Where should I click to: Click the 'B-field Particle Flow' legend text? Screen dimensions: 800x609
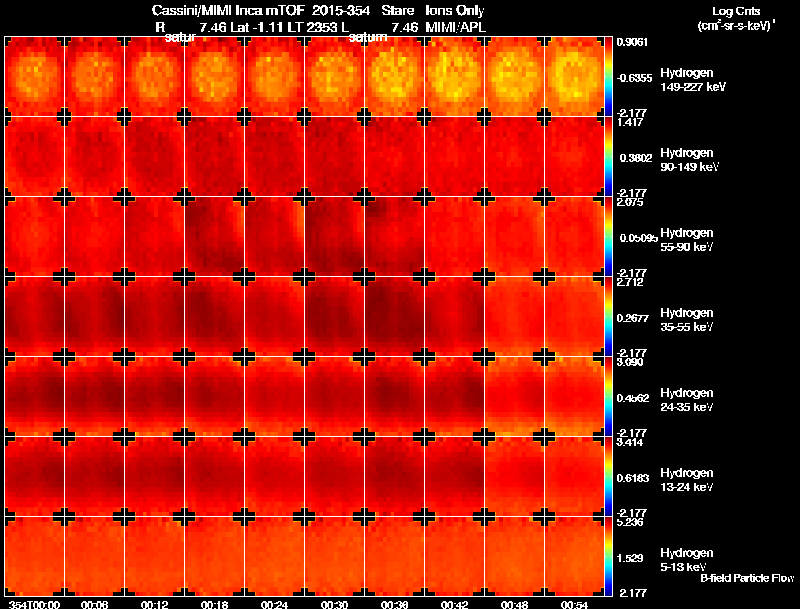(747, 578)
